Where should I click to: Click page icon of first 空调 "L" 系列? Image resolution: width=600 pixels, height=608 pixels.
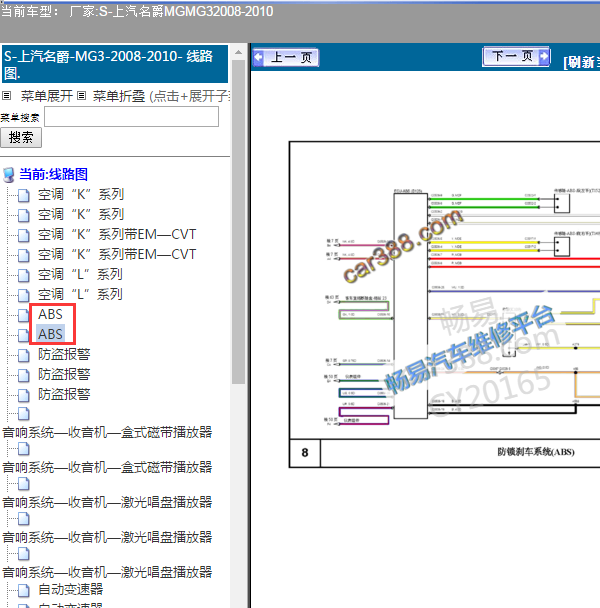[x=24, y=276]
